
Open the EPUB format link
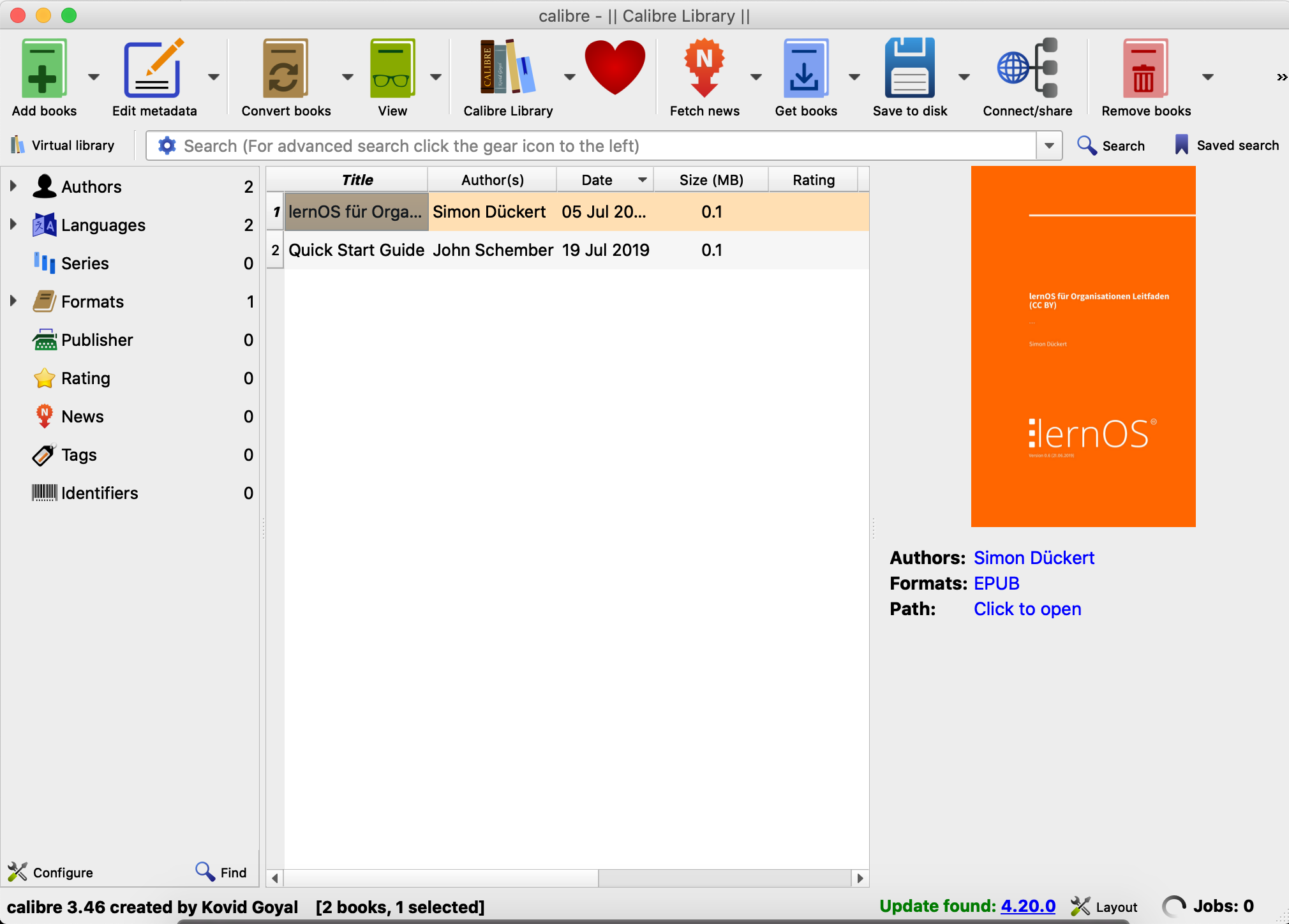[x=996, y=583]
